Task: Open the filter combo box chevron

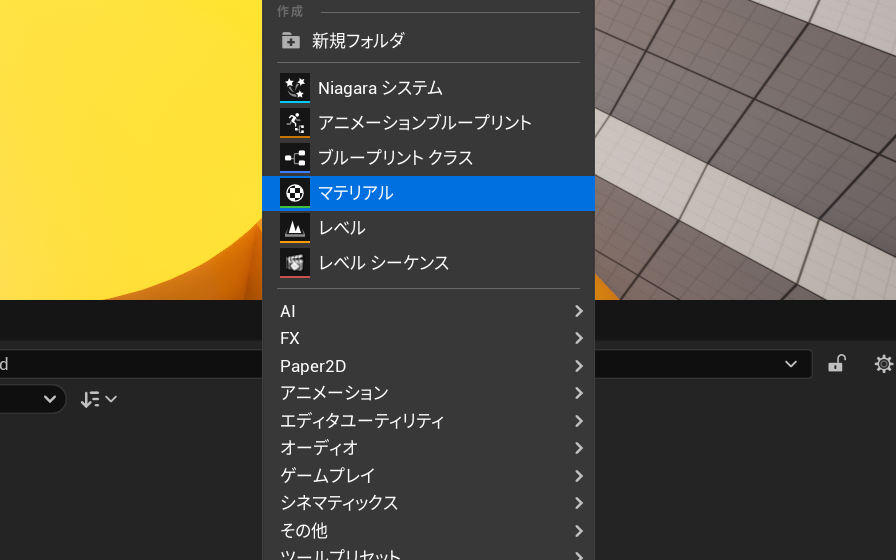Action: [x=50, y=399]
